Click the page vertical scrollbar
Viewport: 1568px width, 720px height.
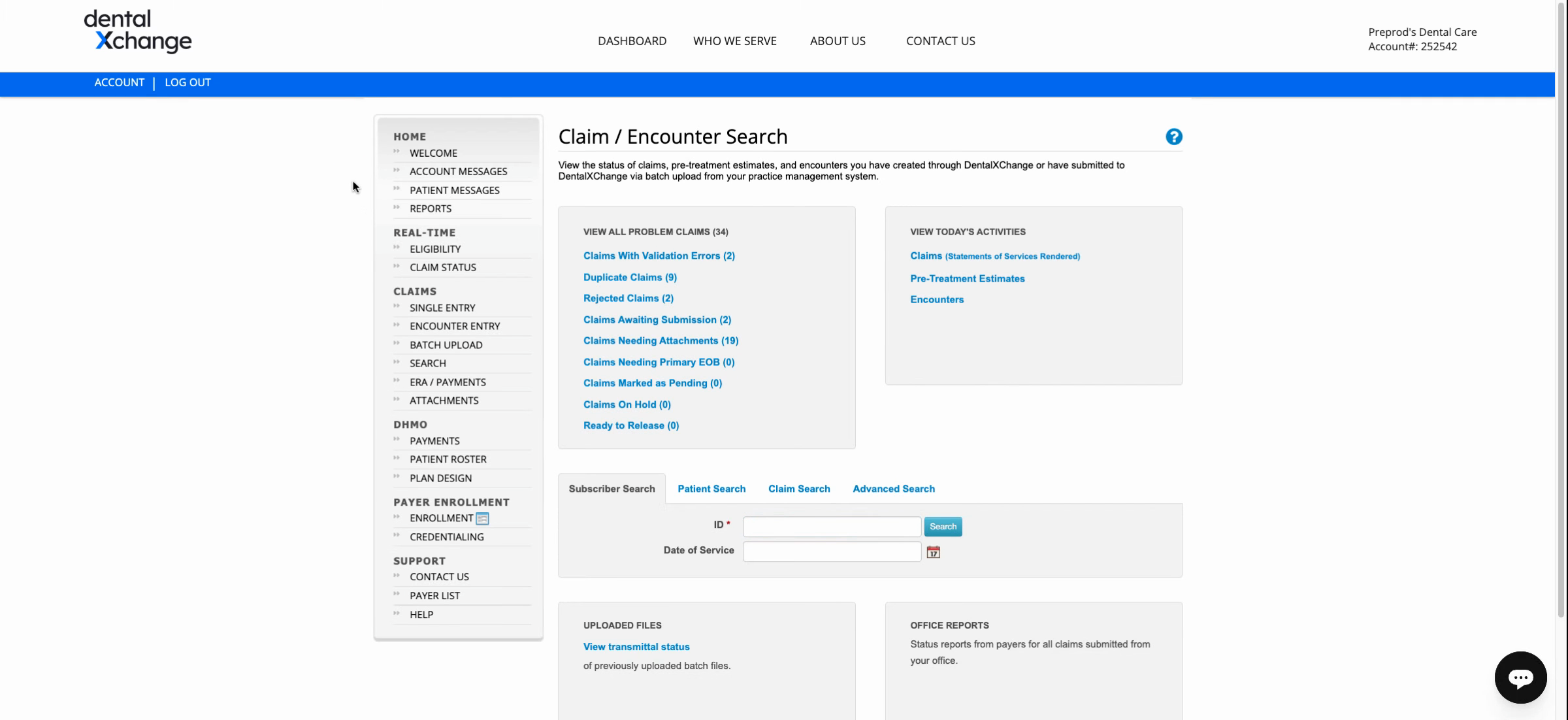pyautogui.click(x=1561, y=310)
